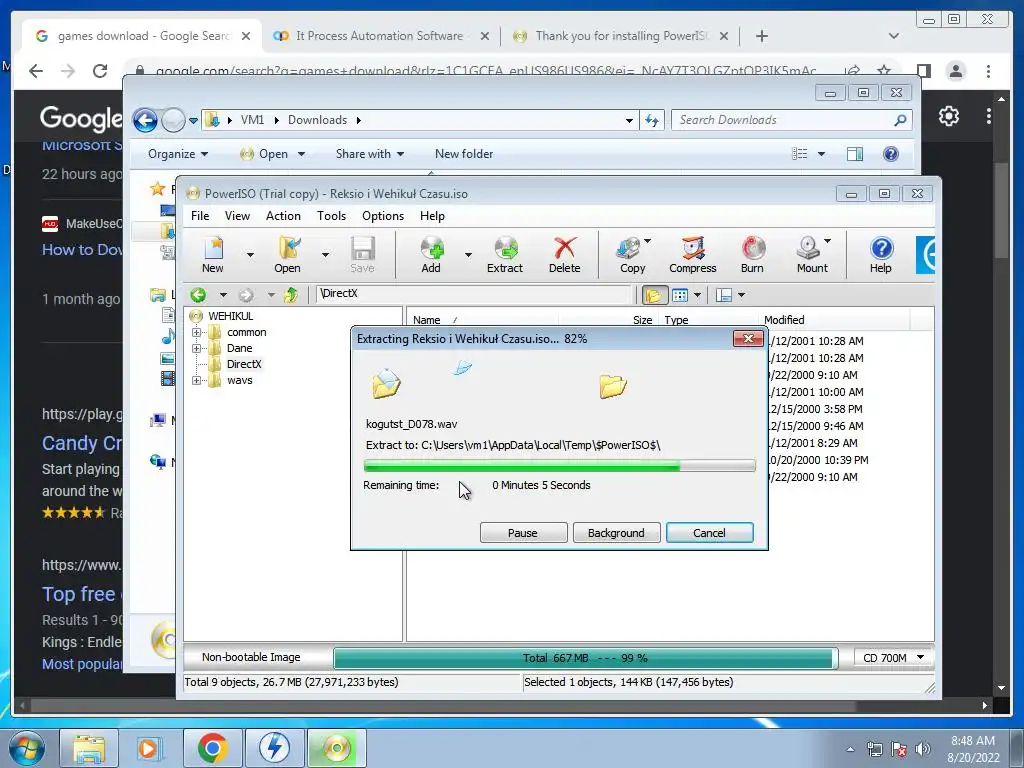Open Windows Start menu
1024x768 pixels.
[x=26, y=748]
